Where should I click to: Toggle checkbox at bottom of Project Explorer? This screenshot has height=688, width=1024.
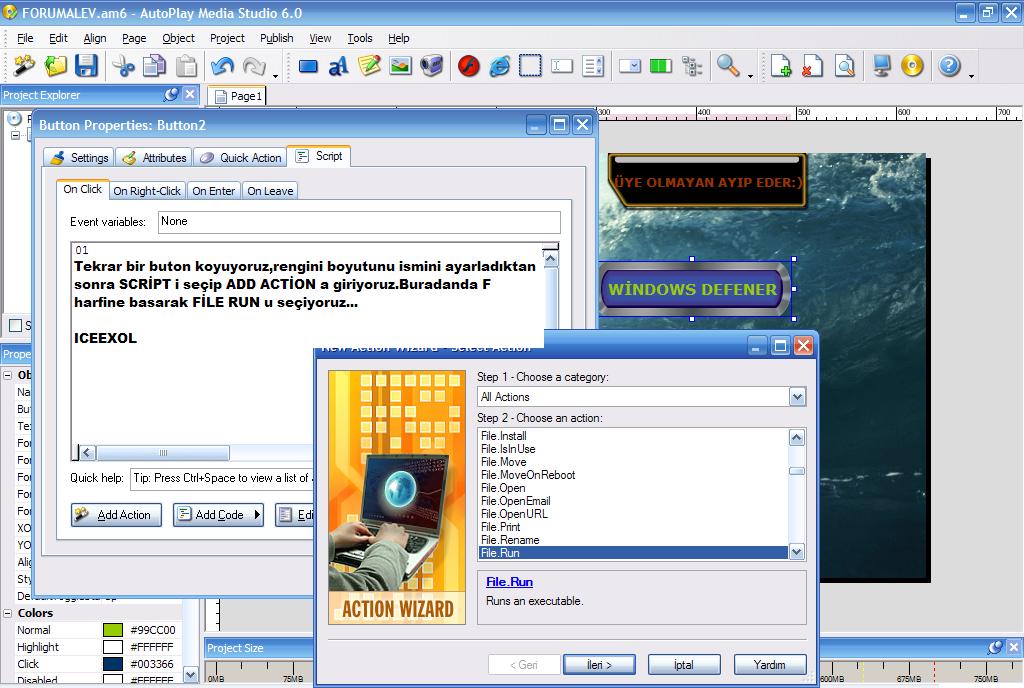coord(15,325)
